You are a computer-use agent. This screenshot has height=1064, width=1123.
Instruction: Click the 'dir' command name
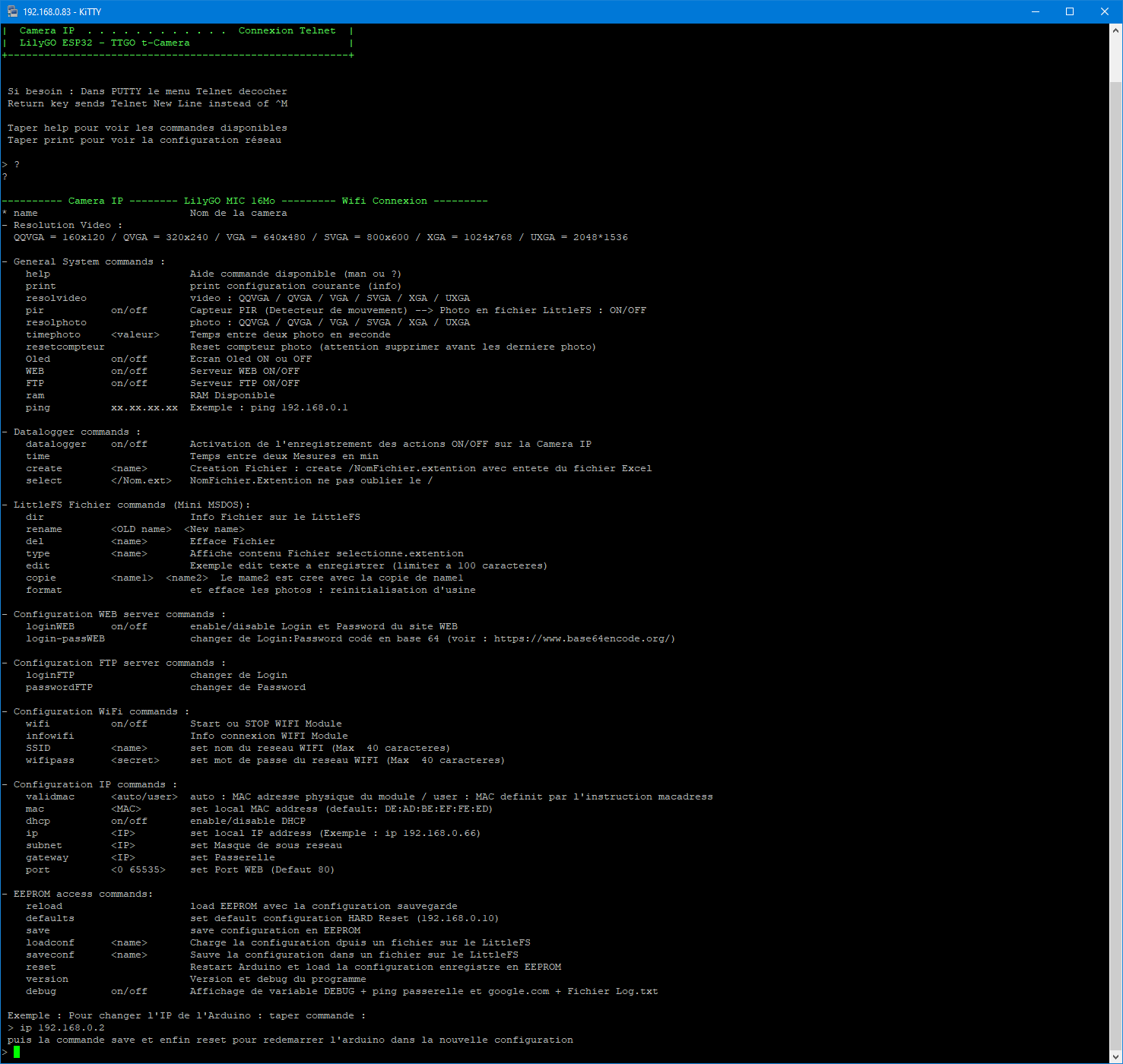tap(35, 517)
